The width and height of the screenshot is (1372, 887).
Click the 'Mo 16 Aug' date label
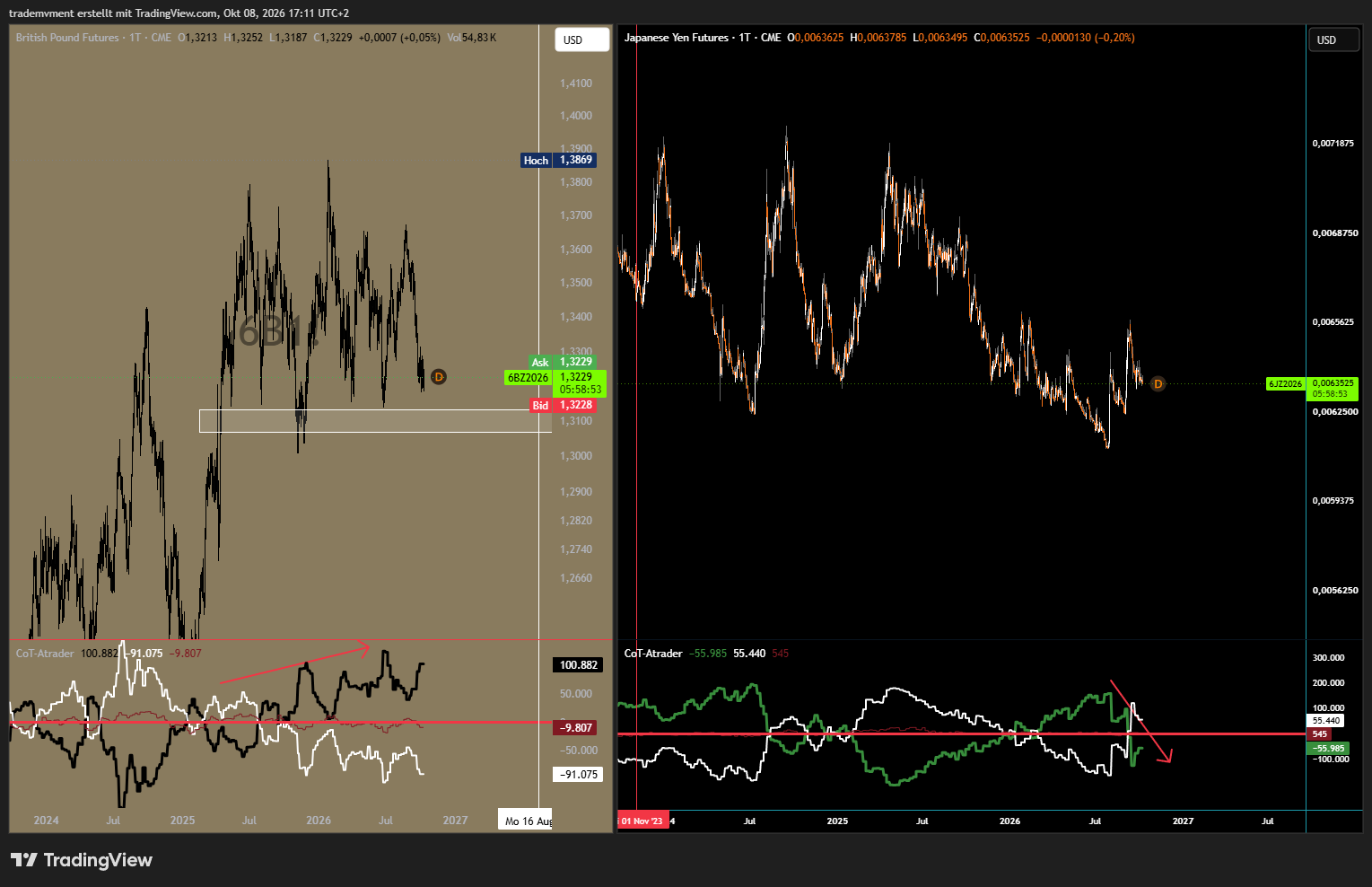click(x=526, y=821)
